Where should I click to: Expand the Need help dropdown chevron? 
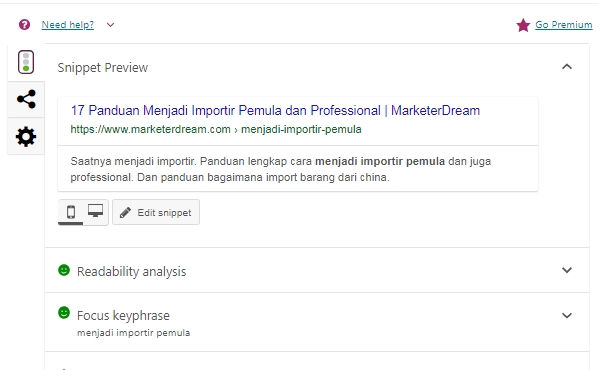(x=110, y=25)
